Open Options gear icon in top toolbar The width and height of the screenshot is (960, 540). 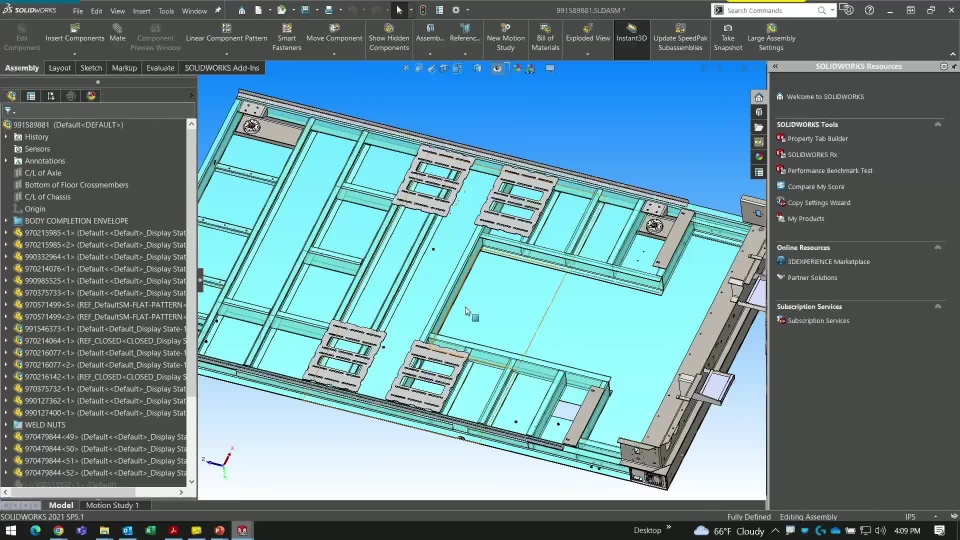coord(456,10)
